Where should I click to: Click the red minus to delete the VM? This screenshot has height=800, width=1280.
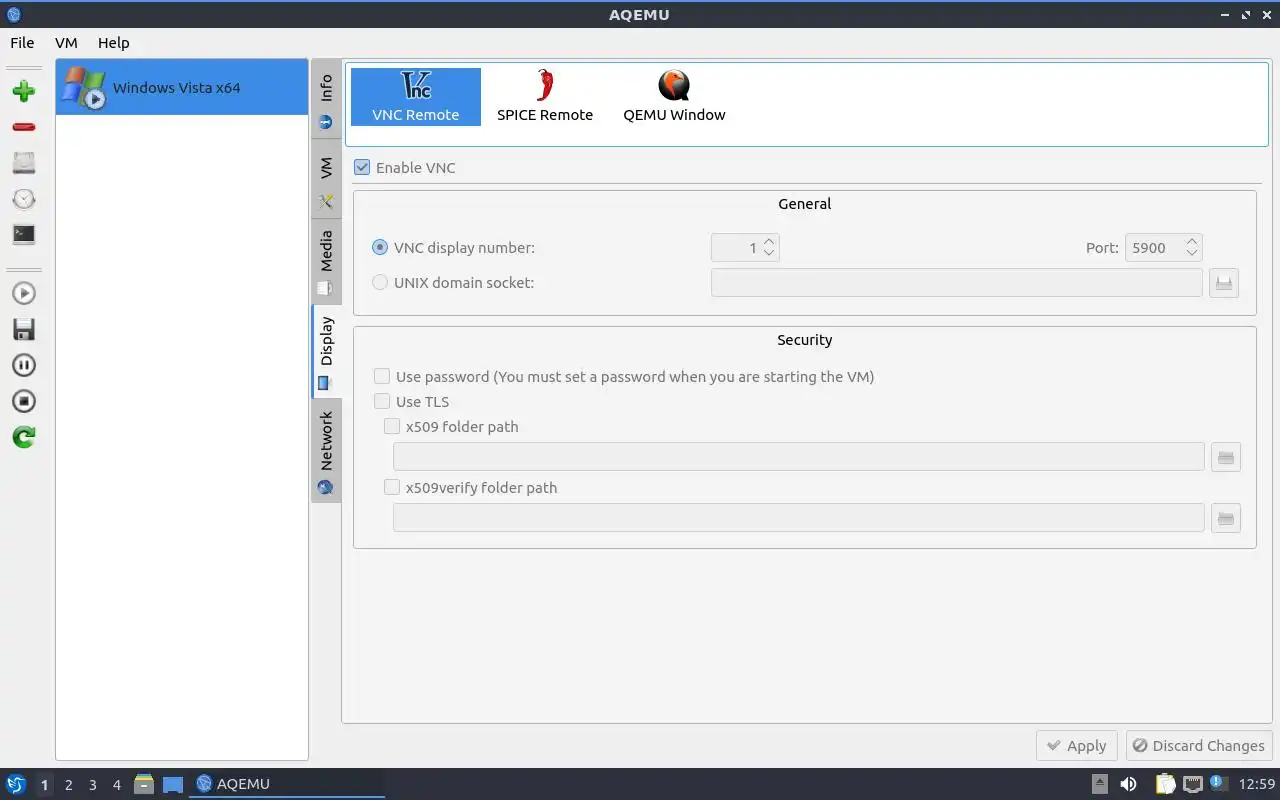coord(24,127)
